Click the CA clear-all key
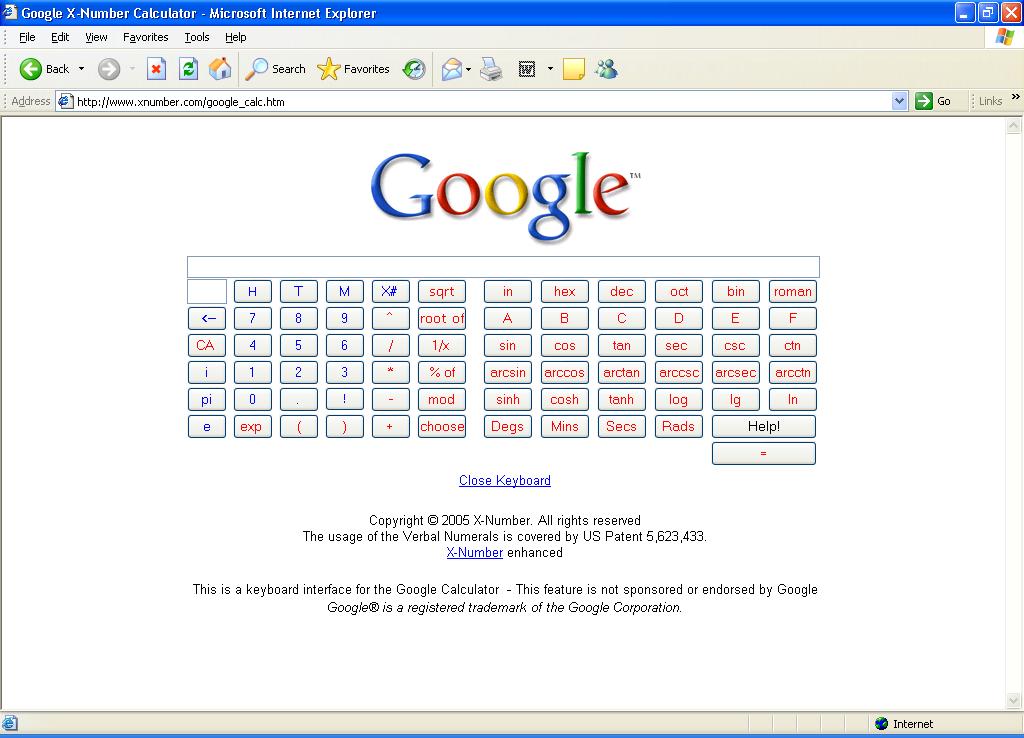Image resolution: width=1024 pixels, height=738 pixels. tap(206, 345)
